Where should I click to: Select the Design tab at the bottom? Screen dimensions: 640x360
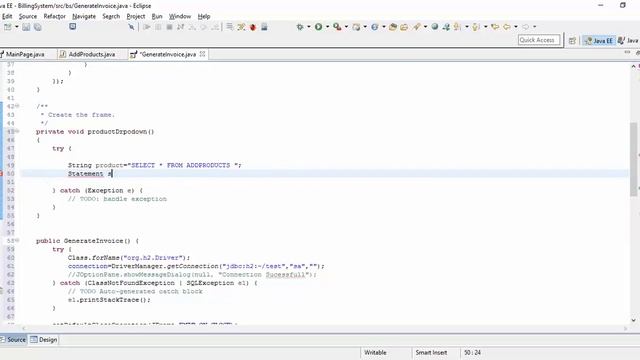tap(44, 340)
